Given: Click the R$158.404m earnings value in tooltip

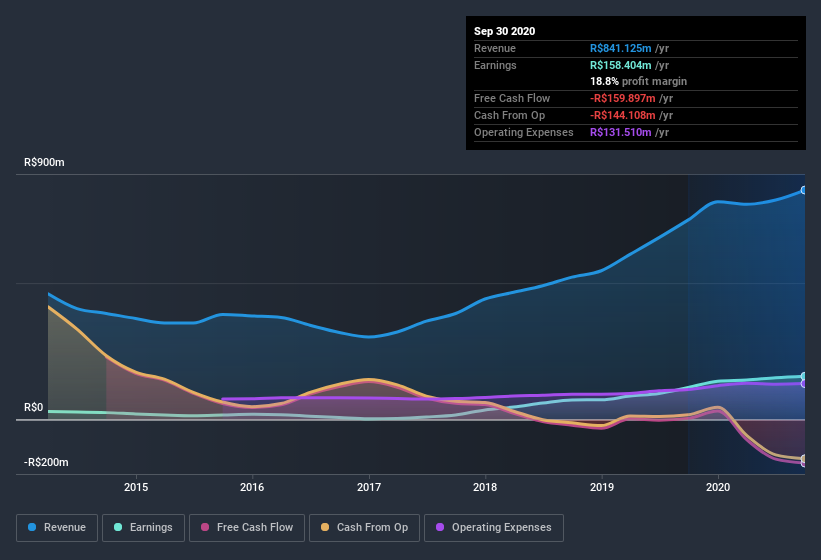Looking at the screenshot, I should click(x=629, y=65).
